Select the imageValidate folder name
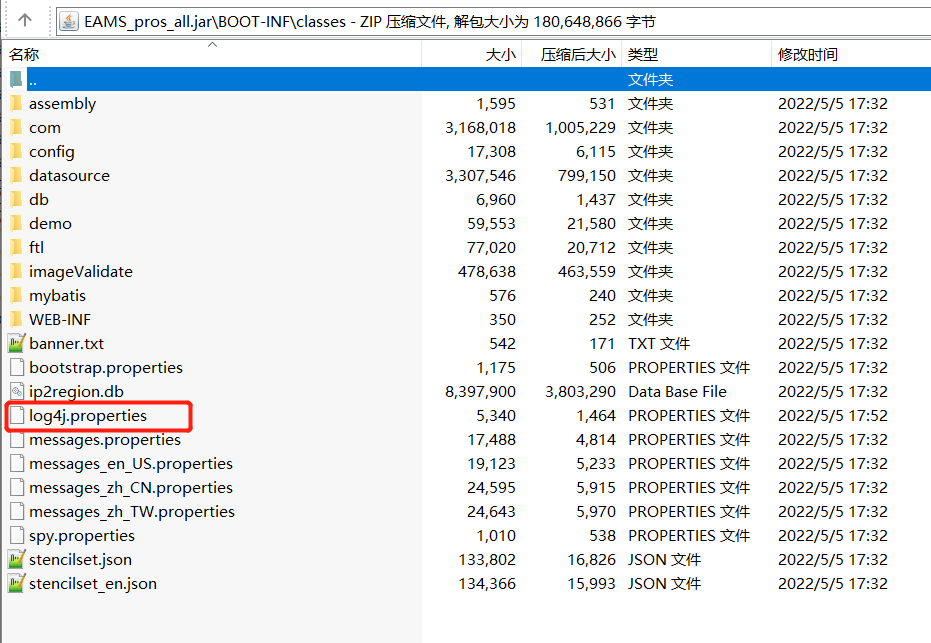This screenshot has width=931, height=643. pos(81,271)
